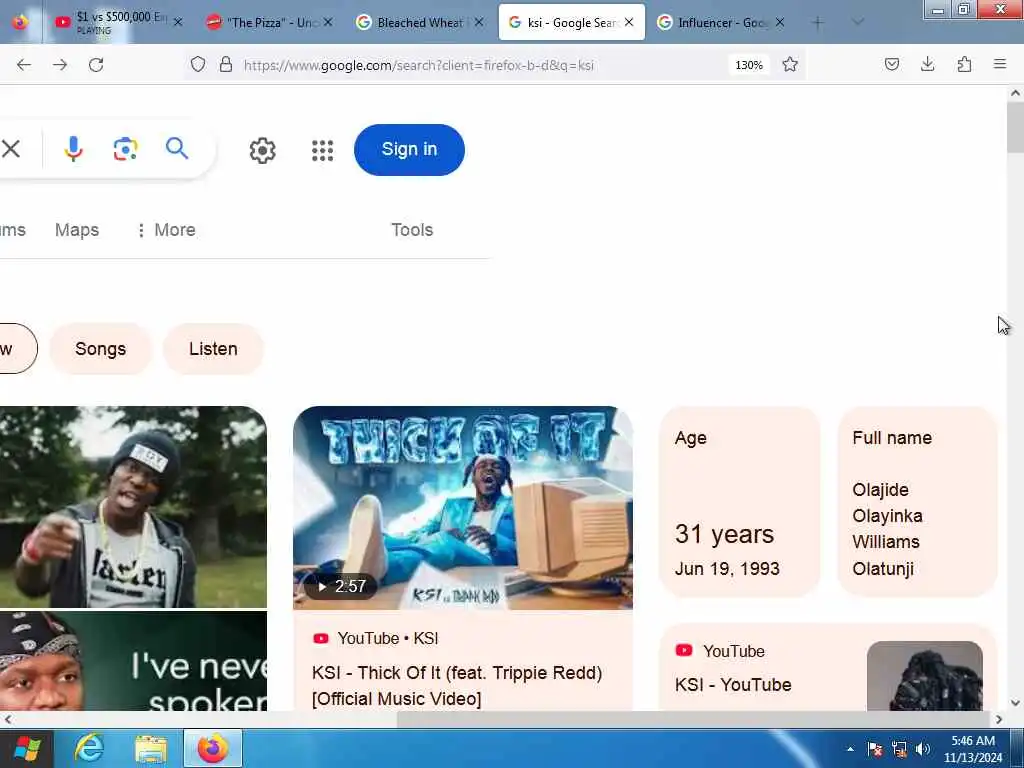Open Action Center flag icon
Screen dimensions: 1024x768
[x=875, y=748]
